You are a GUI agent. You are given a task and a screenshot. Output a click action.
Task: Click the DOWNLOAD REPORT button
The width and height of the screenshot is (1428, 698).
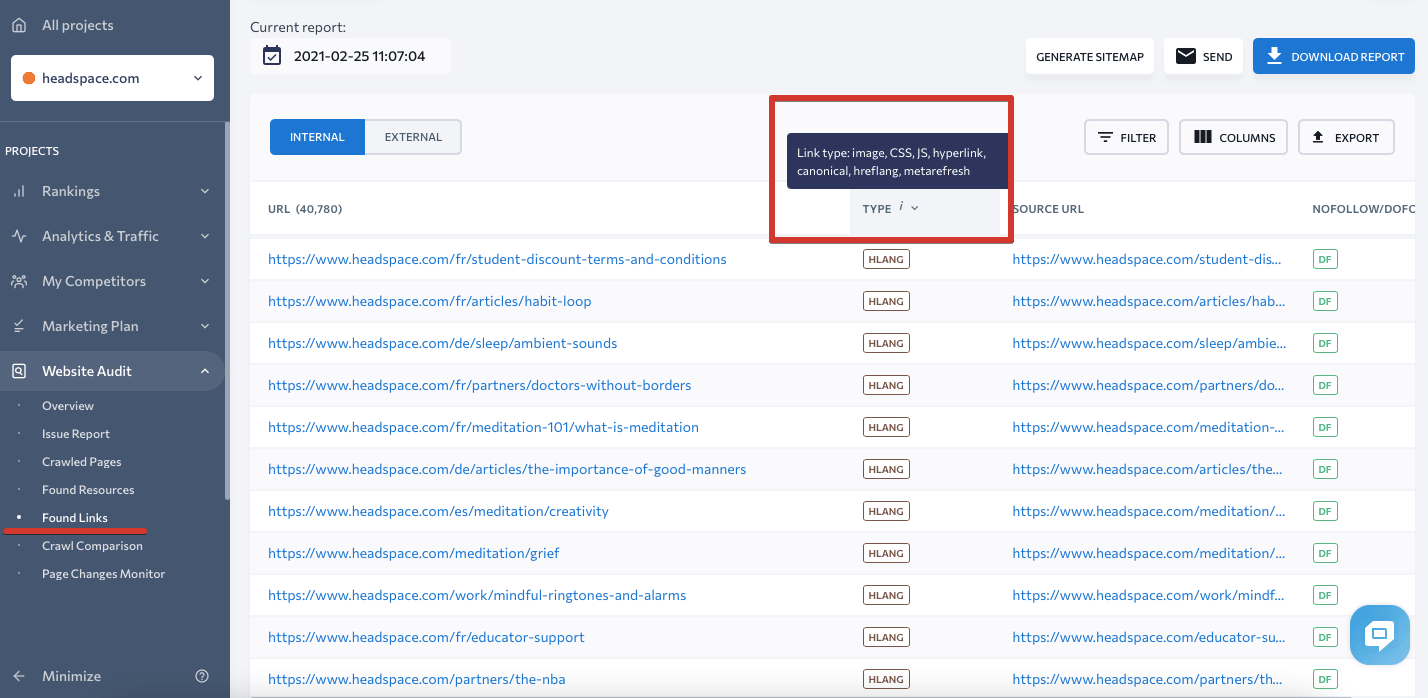(x=1334, y=57)
